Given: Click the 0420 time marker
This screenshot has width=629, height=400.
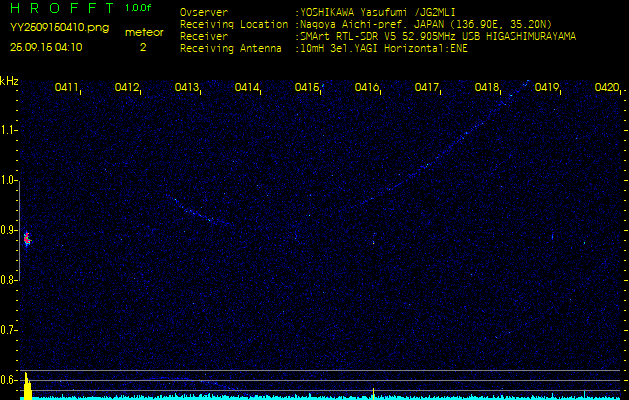Looking at the screenshot, I should tap(606, 88).
